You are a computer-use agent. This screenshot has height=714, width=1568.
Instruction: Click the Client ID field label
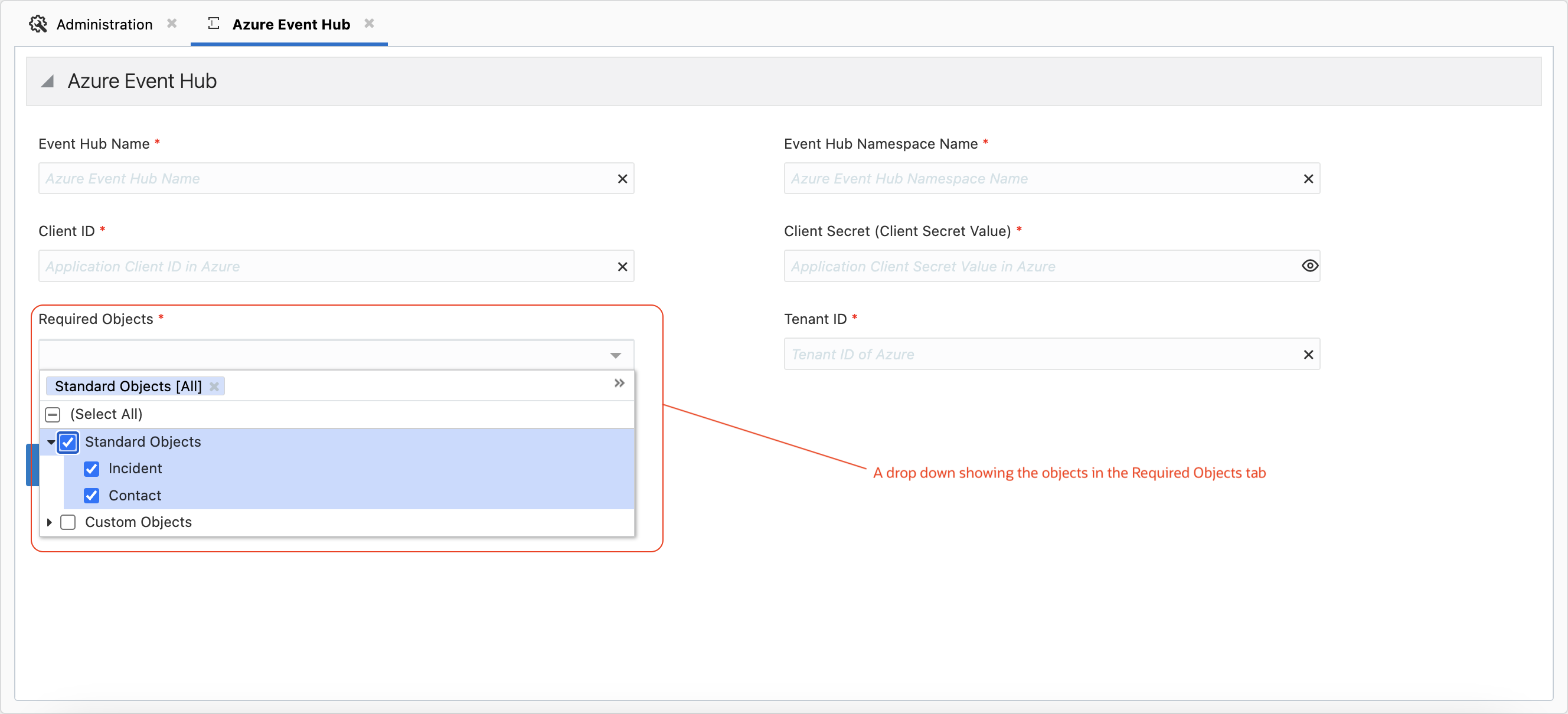(66, 231)
